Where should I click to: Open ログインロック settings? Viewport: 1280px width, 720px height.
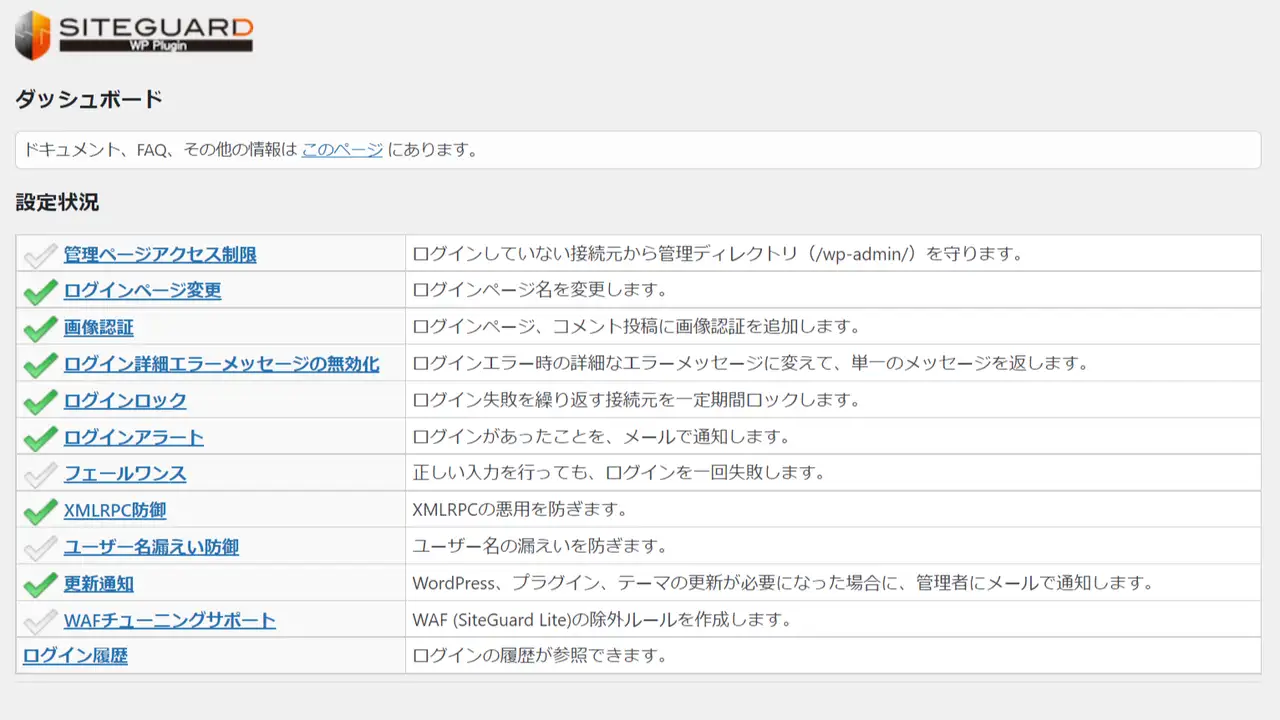pos(125,401)
